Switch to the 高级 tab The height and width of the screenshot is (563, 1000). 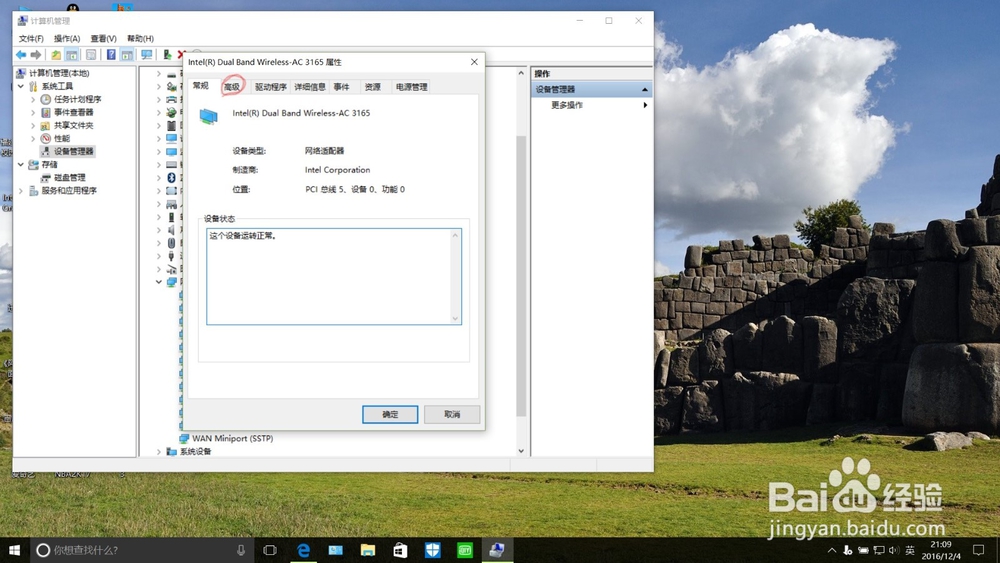click(232, 87)
